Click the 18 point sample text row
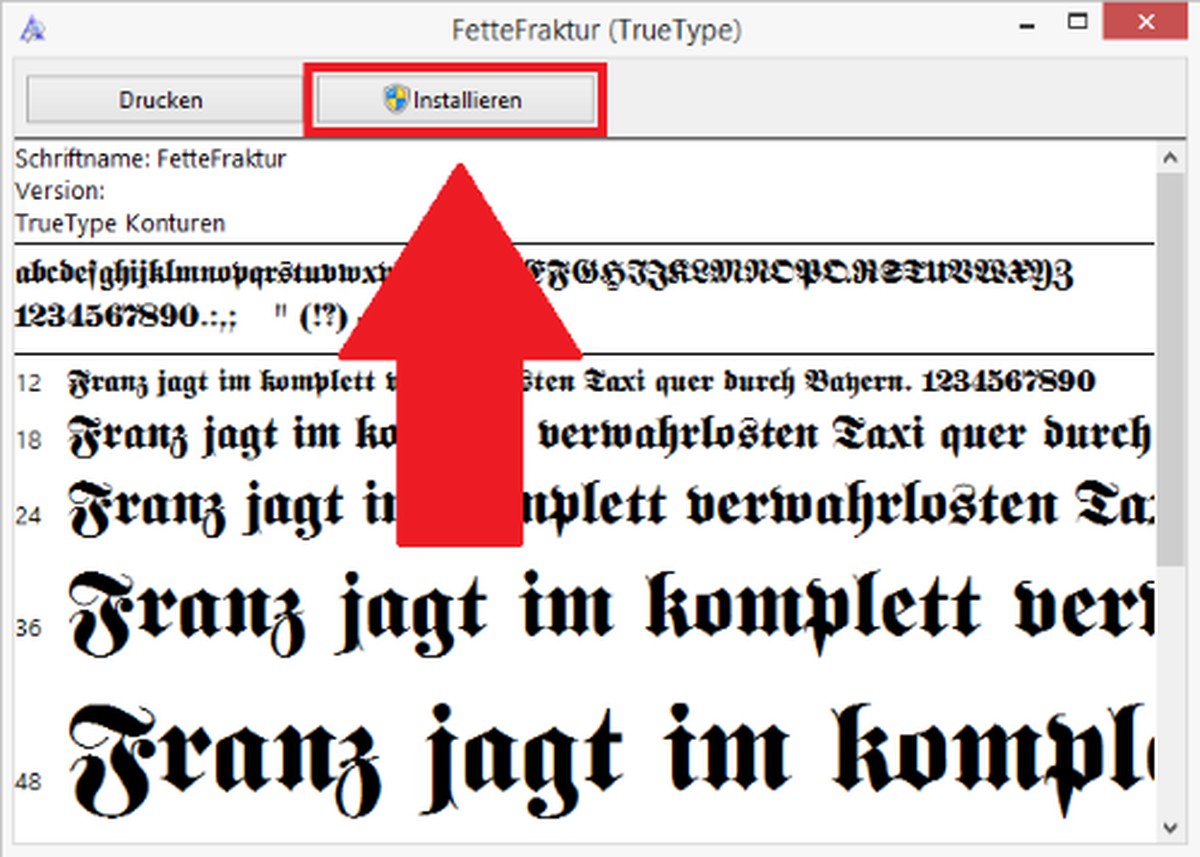Screen dimensions: 1200x857 (600, 436)
